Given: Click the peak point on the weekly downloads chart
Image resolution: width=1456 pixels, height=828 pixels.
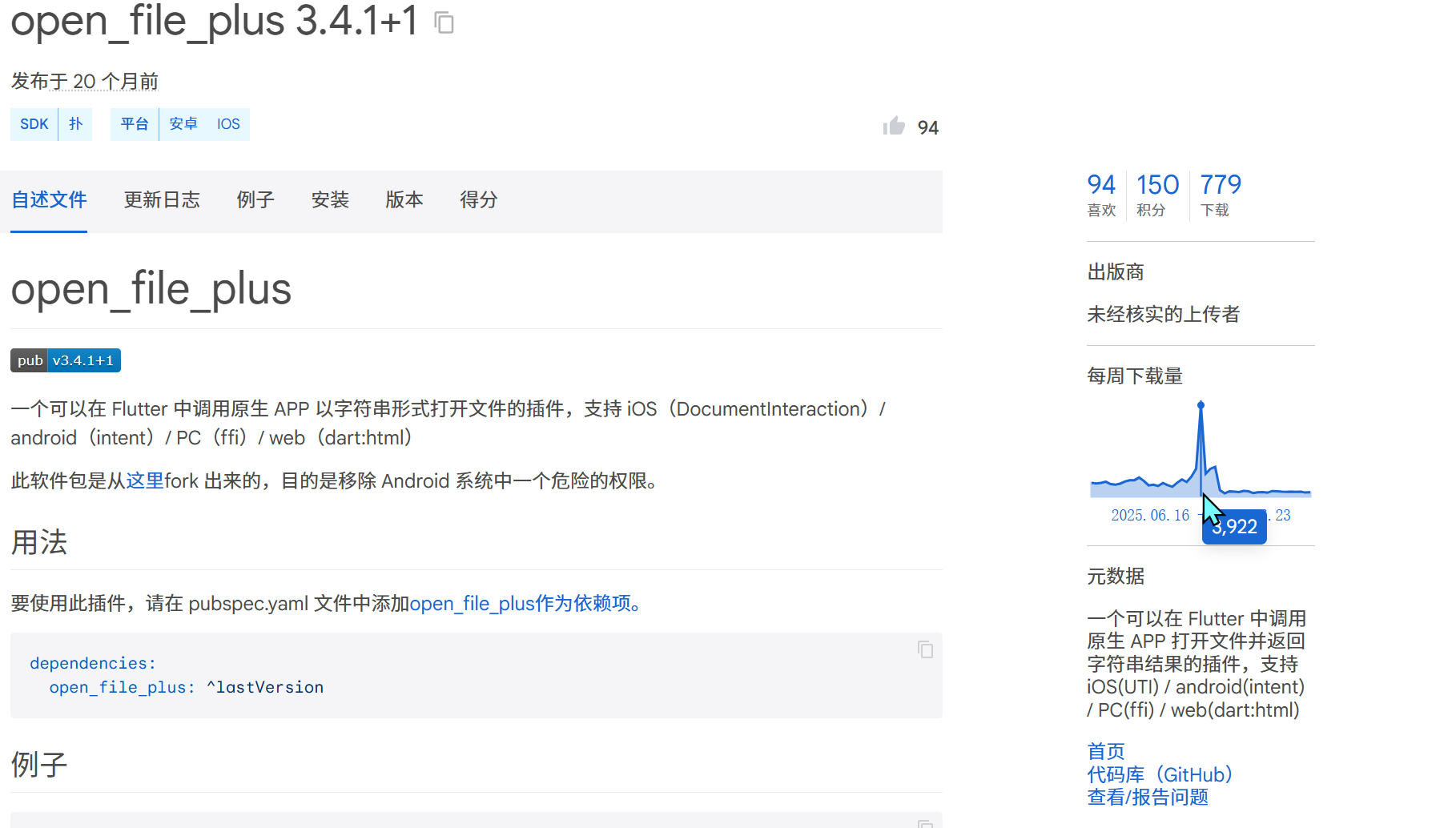Looking at the screenshot, I should (1201, 405).
